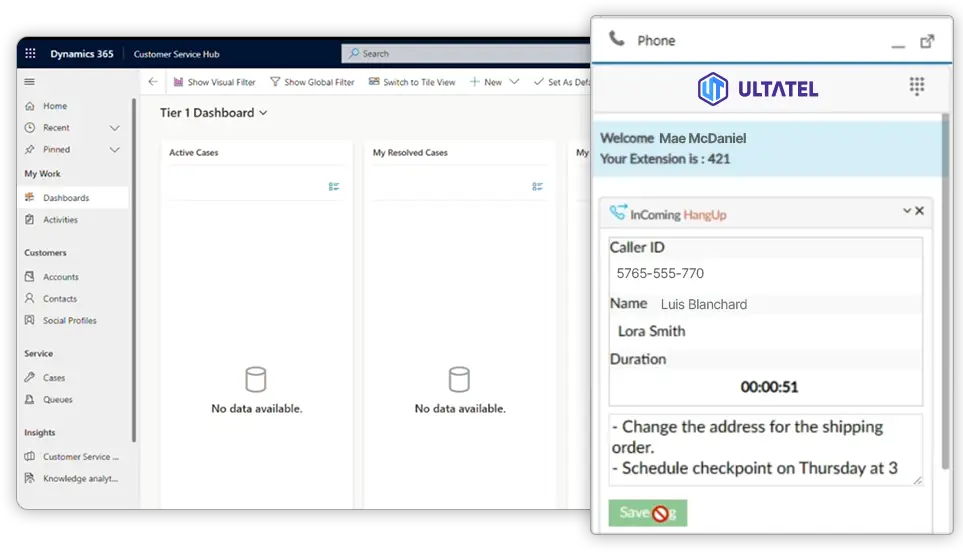Expand the Tier 1 Dashboard selector
Image resolution: width=963 pixels, height=552 pixels.
263,113
